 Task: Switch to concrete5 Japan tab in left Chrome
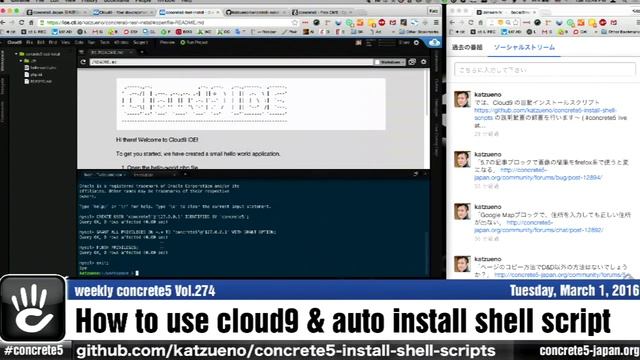coord(57,12)
